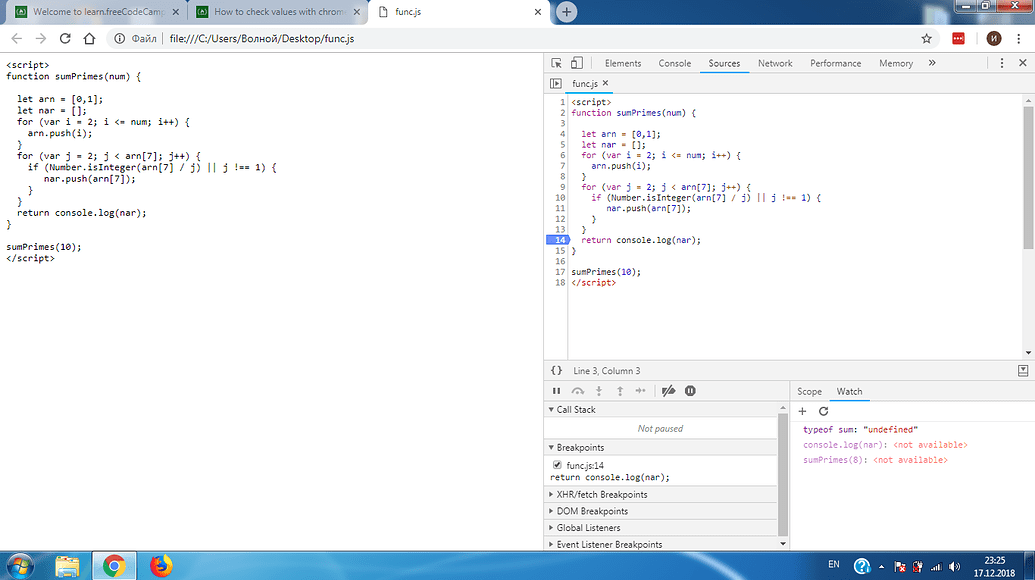Click the Resume script execution icon
Screen dimensions: 1035x580
pyautogui.click(x=556, y=391)
